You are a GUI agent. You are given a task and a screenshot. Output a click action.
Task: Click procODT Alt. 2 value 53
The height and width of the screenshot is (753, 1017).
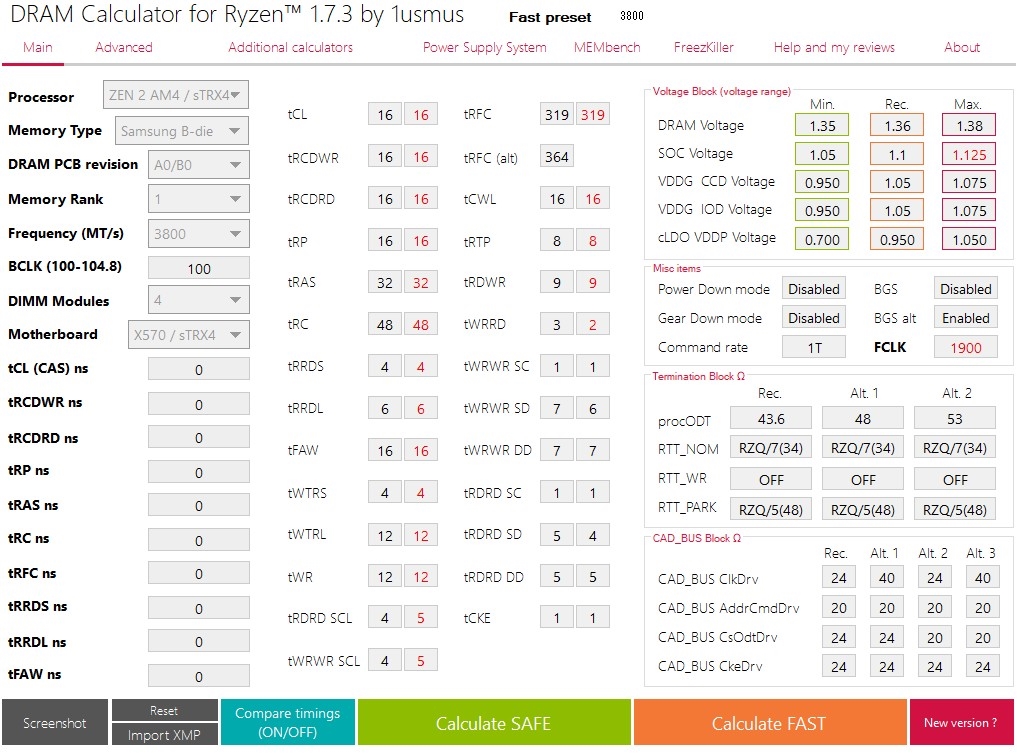click(x=954, y=418)
